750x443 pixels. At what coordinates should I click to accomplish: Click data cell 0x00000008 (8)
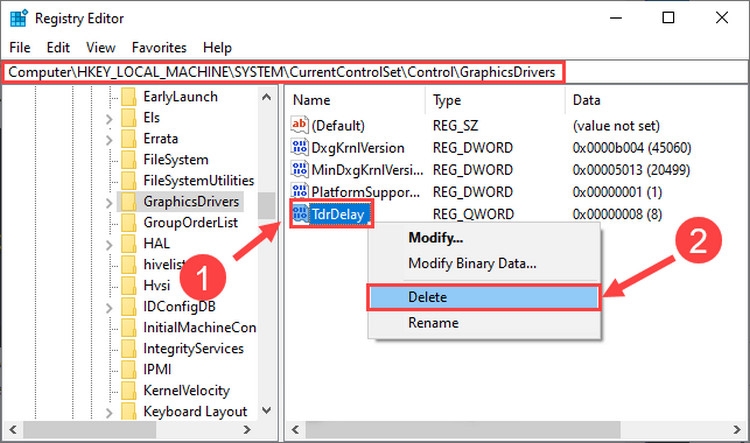(618, 214)
